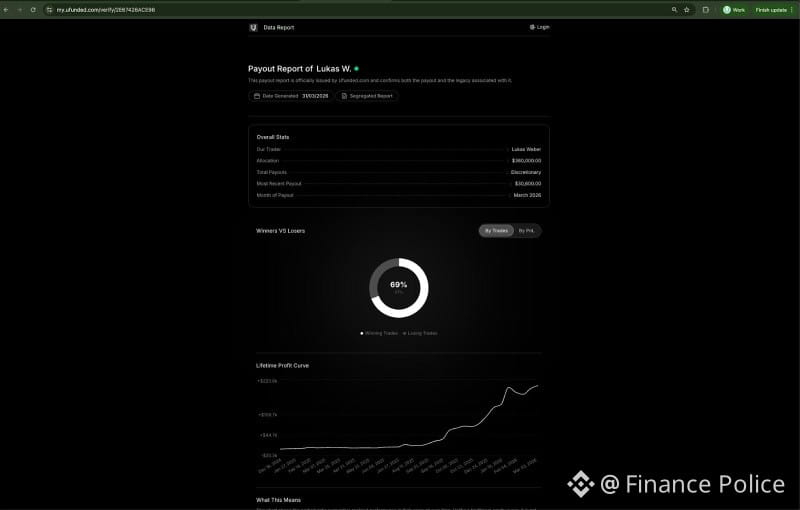Open the Work profile button
Viewport: 800px width, 510px height.
pyautogui.click(x=734, y=10)
